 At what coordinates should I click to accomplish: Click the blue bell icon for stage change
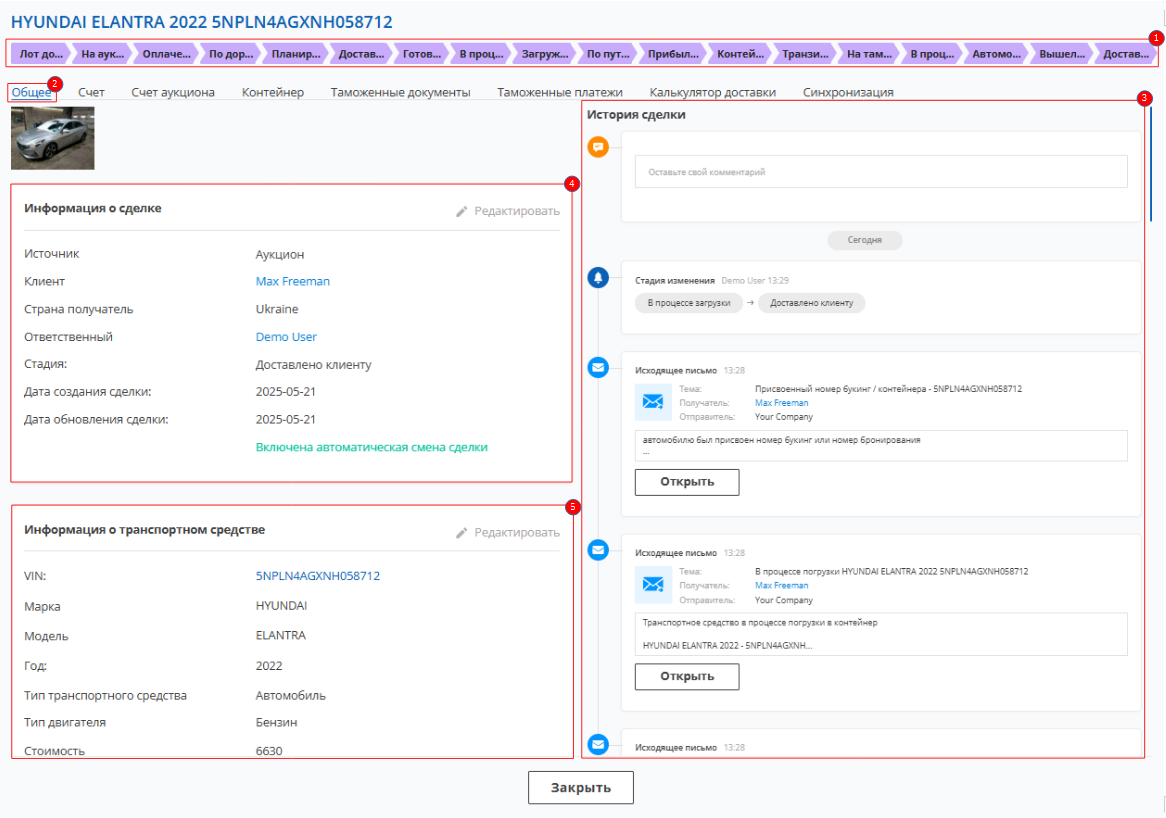pos(598,277)
